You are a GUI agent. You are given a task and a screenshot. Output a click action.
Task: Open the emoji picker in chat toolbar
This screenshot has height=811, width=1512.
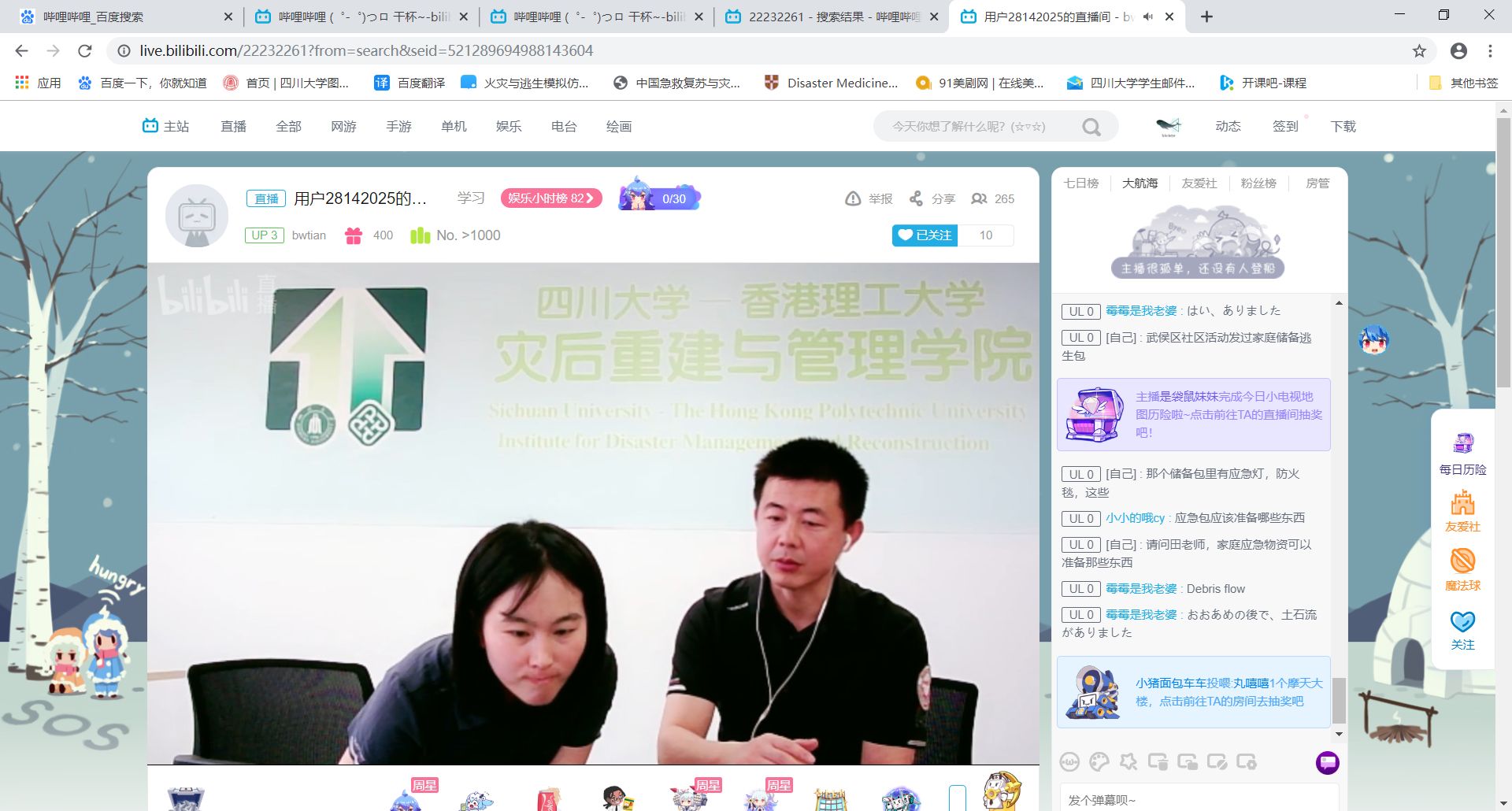pos(1069,761)
